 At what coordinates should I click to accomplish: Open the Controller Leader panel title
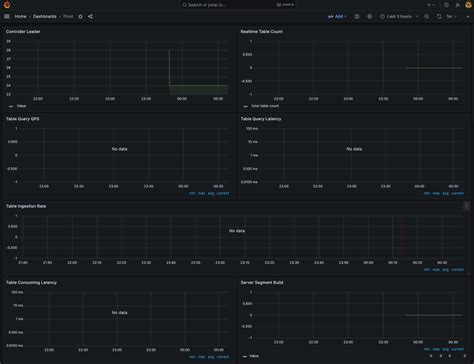tap(23, 32)
